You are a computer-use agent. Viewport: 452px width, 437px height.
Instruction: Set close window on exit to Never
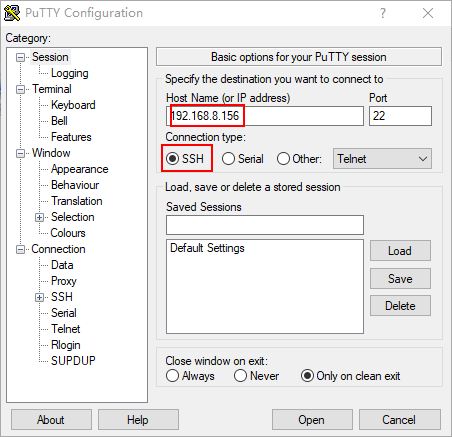(240, 376)
